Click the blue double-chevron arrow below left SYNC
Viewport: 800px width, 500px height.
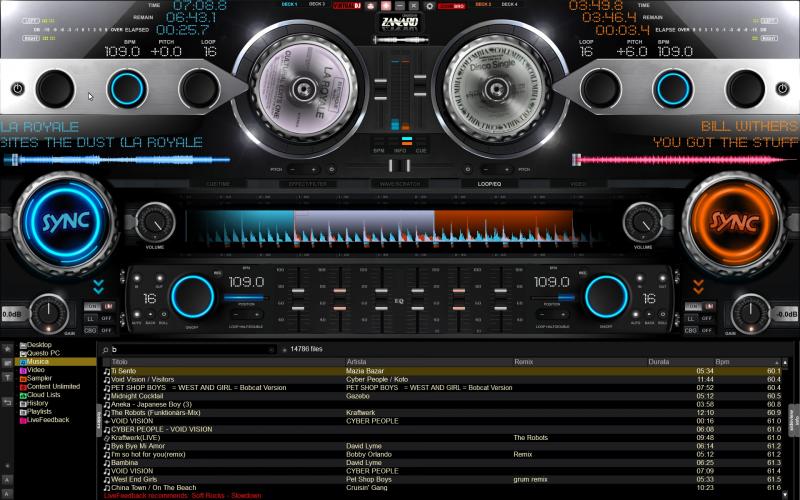click(x=98, y=287)
